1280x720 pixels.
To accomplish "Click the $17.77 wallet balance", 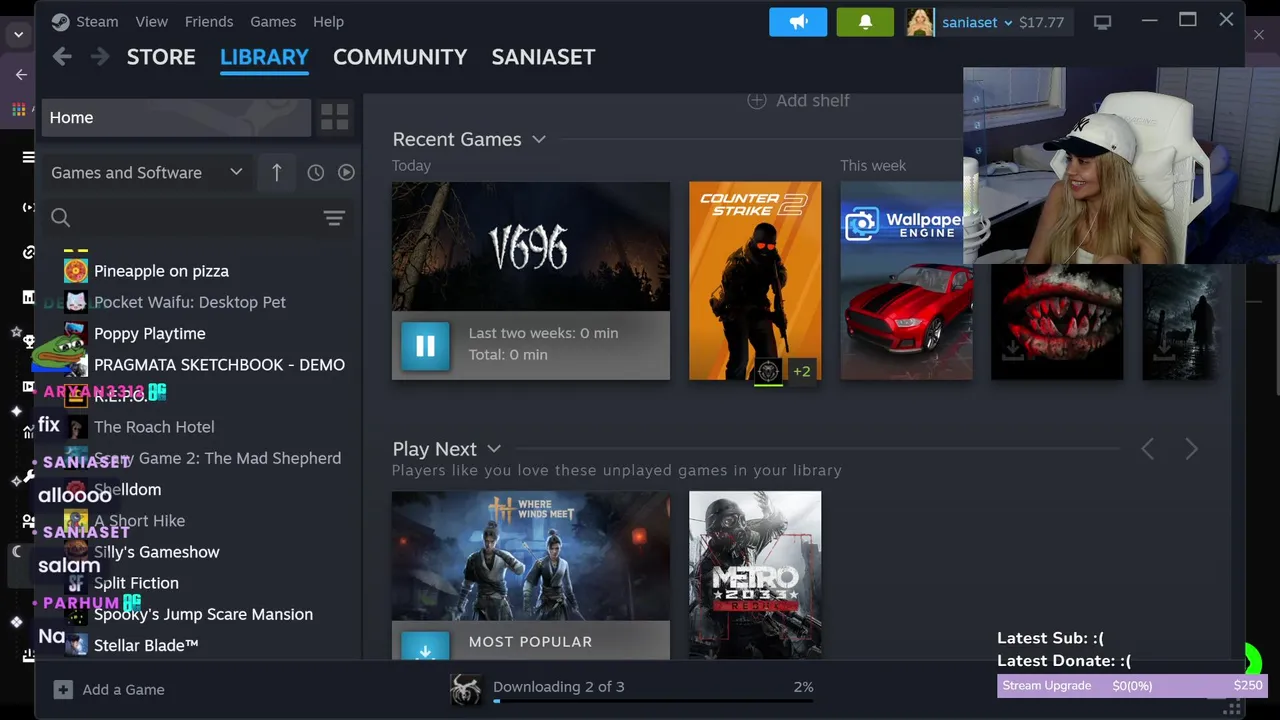I will 1041,22.
